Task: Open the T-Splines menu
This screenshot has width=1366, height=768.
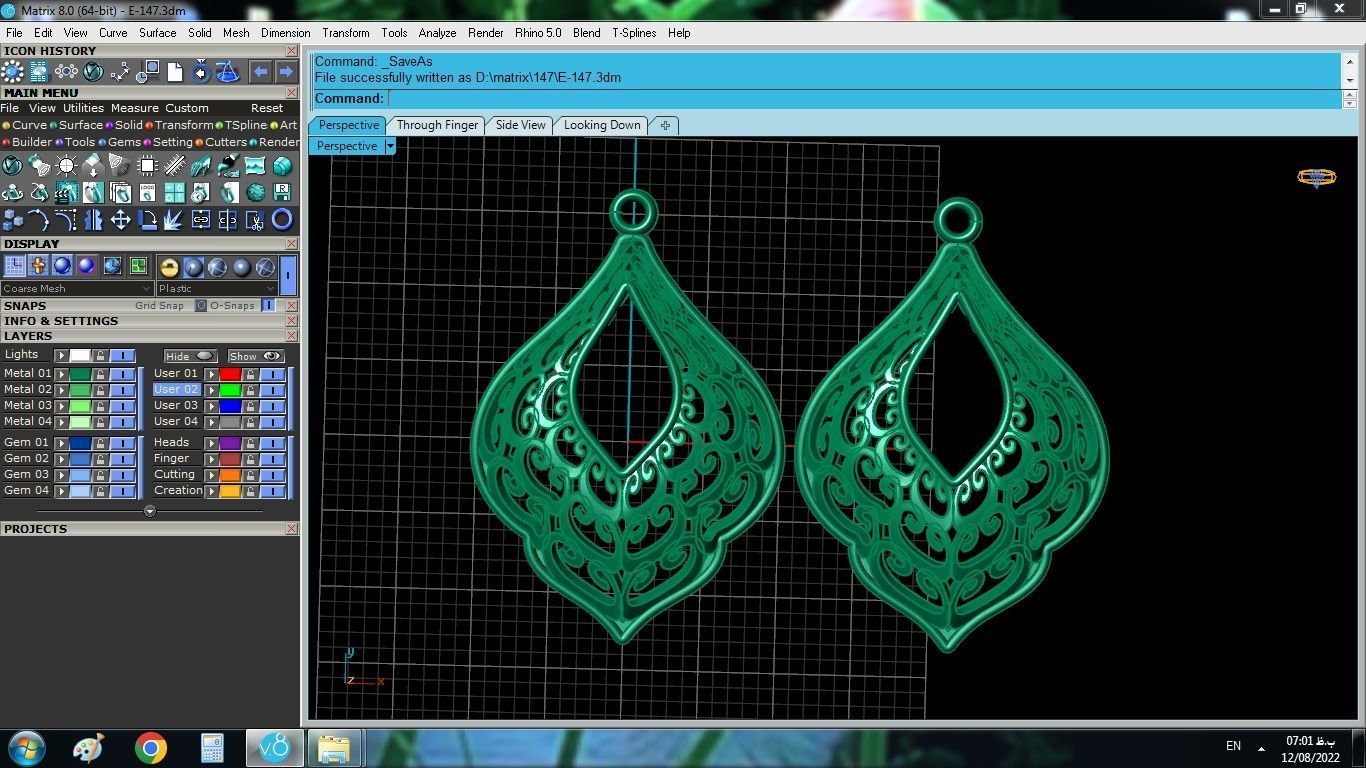Action: pos(634,33)
